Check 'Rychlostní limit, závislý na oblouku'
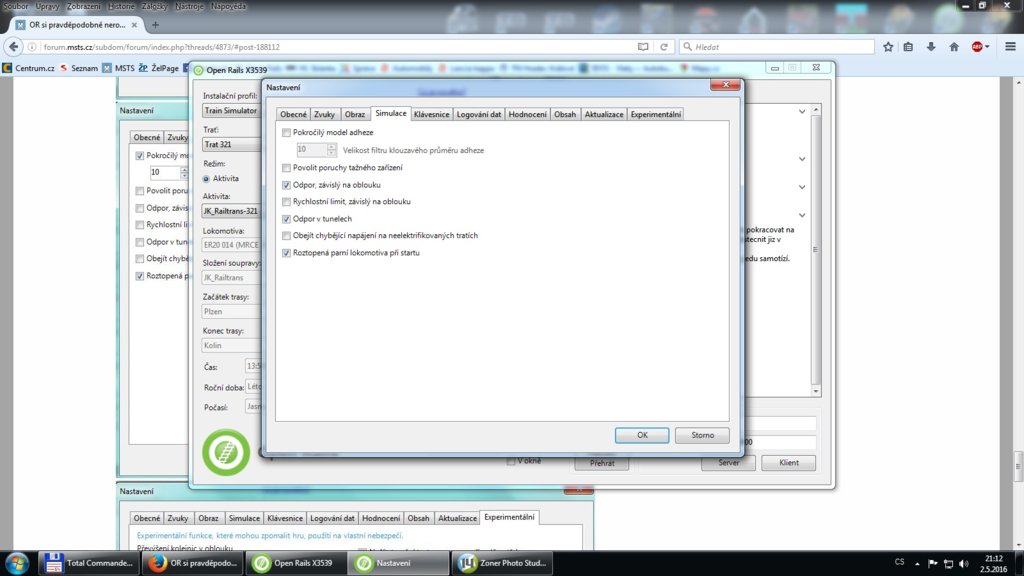 pyautogui.click(x=286, y=202)
